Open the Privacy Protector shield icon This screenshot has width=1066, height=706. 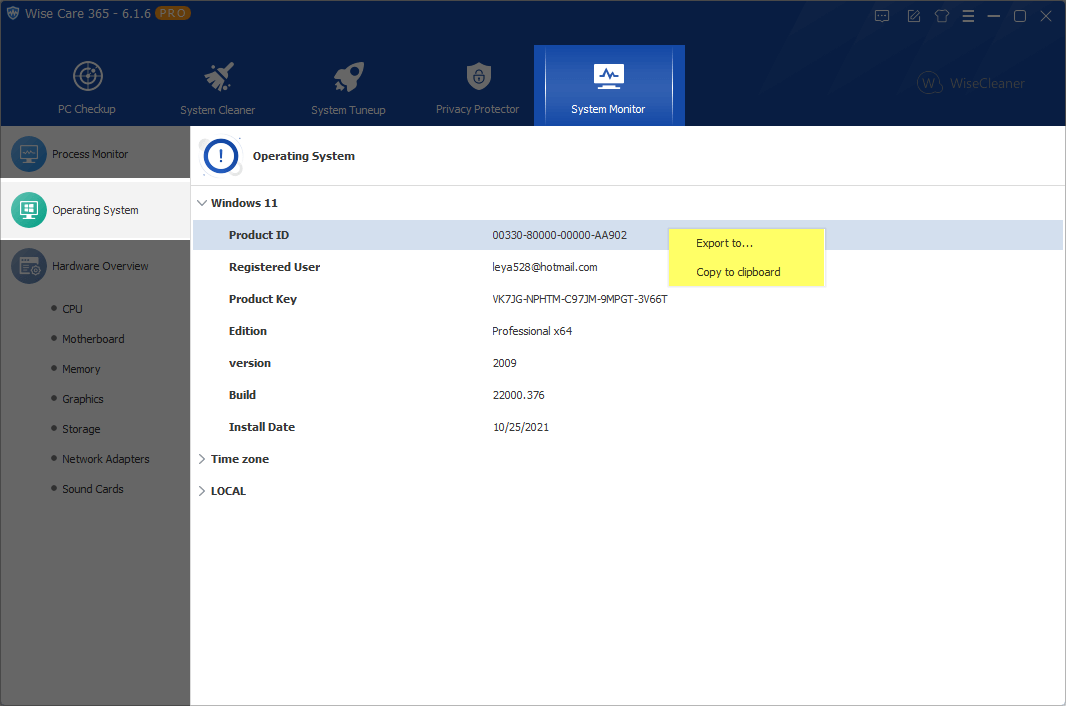click(479, 76)
